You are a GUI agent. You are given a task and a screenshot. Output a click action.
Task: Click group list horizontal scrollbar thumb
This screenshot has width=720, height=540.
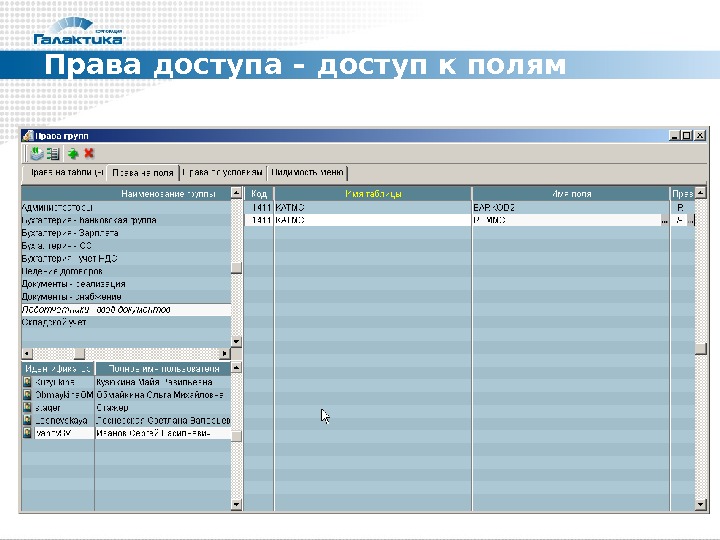pos(79,354)
